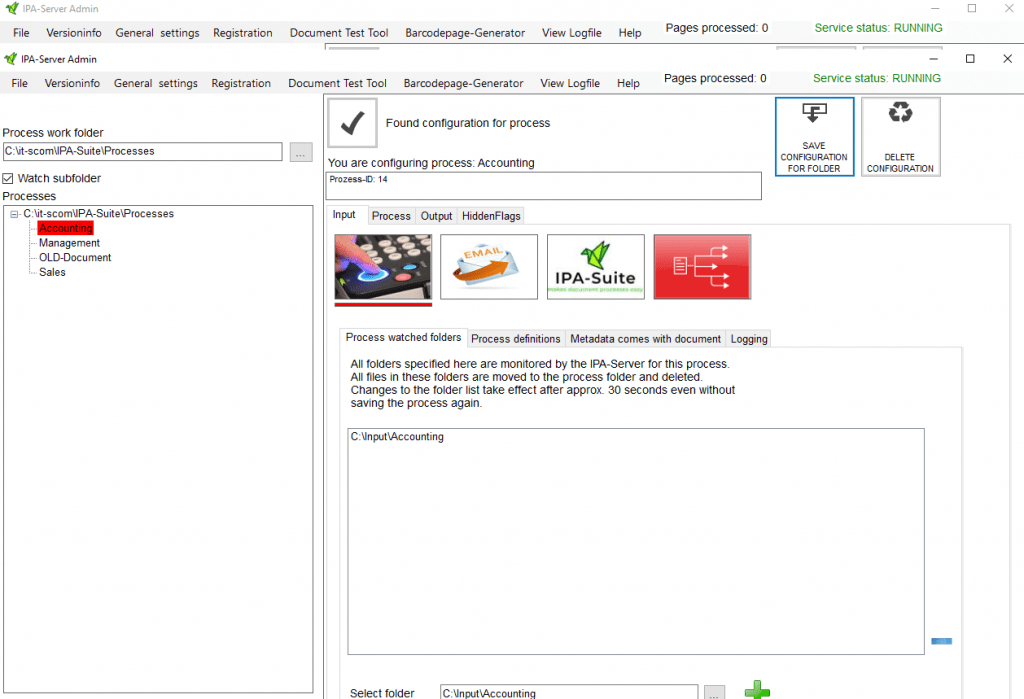Choose the Email input source icon
This screenshot has height=699, width=1024.
click(x=489, y=266)
